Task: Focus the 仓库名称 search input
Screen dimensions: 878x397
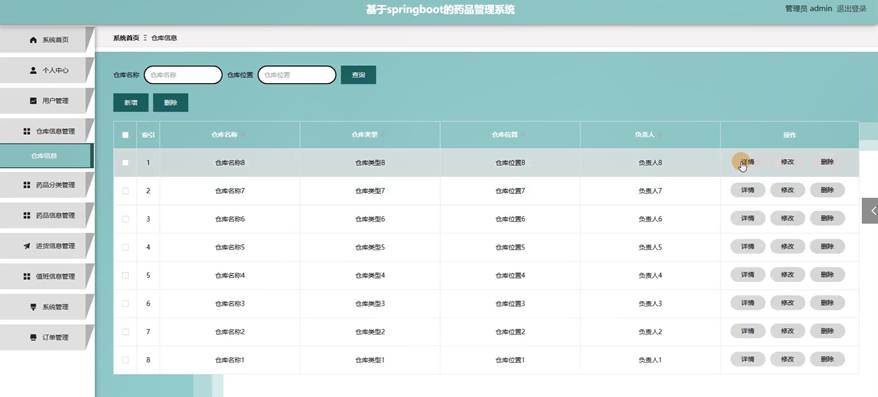Action: (183, 75)
